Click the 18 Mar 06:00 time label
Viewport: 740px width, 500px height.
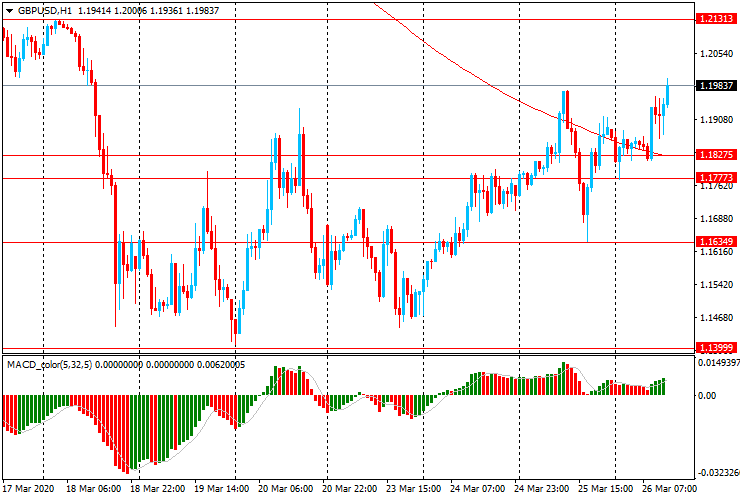coord(93,488)
